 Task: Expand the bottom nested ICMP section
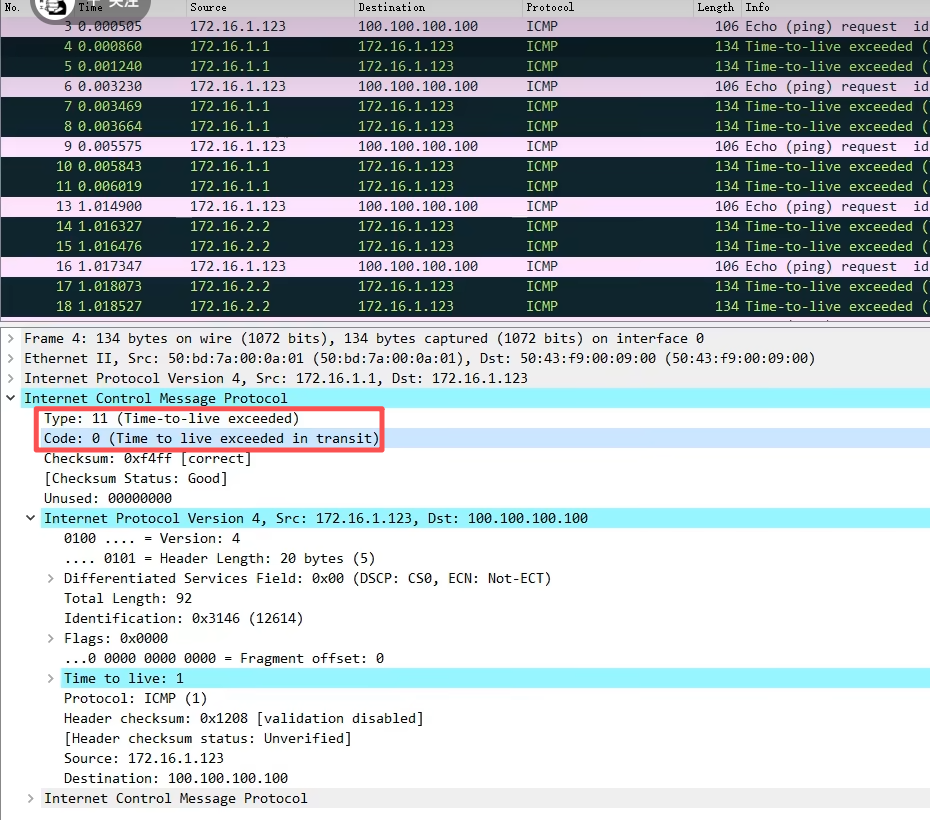(x=31, y=799)
